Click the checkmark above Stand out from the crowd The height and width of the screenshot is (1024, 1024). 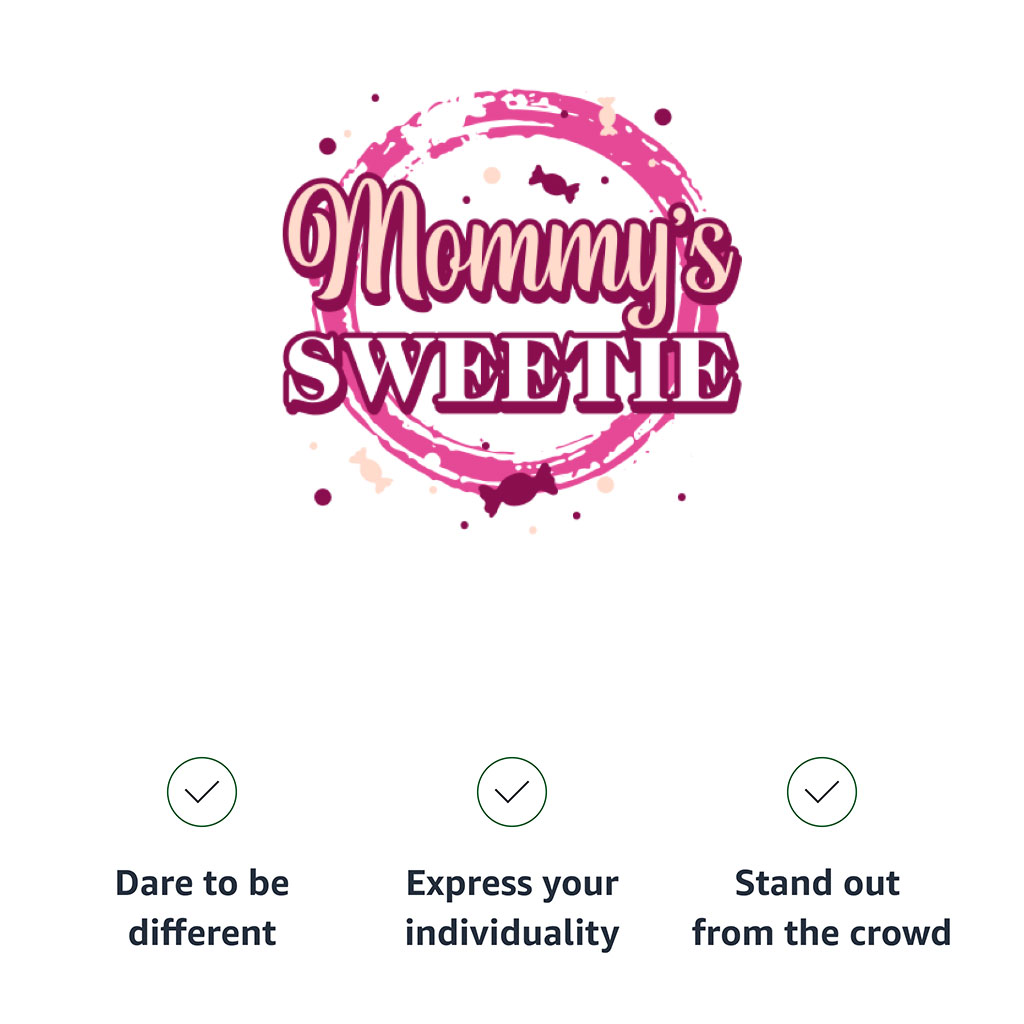tap(822, 792)
